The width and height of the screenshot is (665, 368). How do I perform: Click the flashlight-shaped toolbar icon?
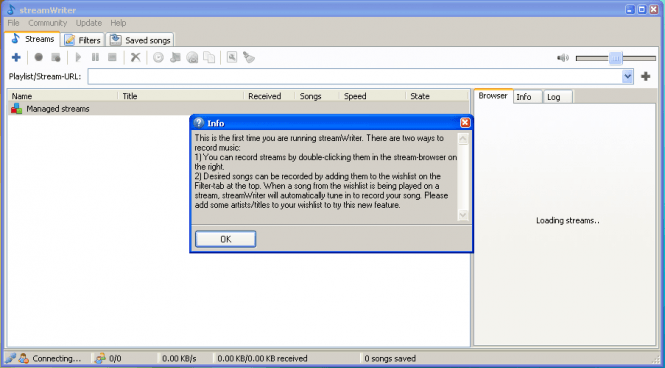[249, 57]
